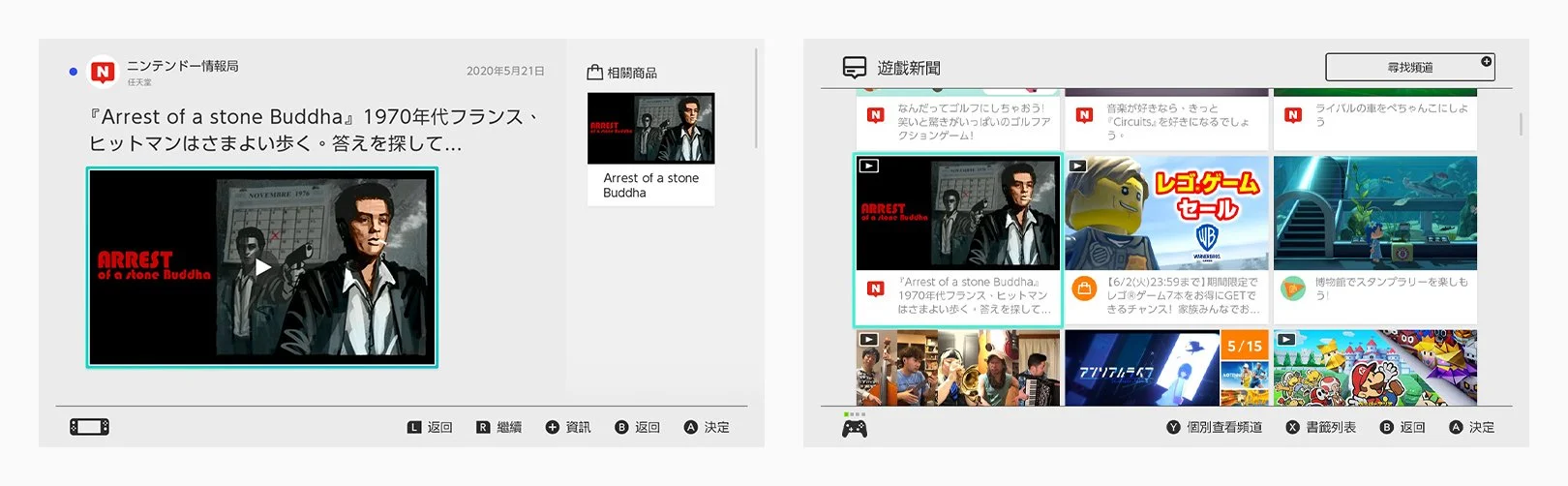Click the 遊戲新聞 news icon
The image size is (1568, 486).
[x=855, y=68]
